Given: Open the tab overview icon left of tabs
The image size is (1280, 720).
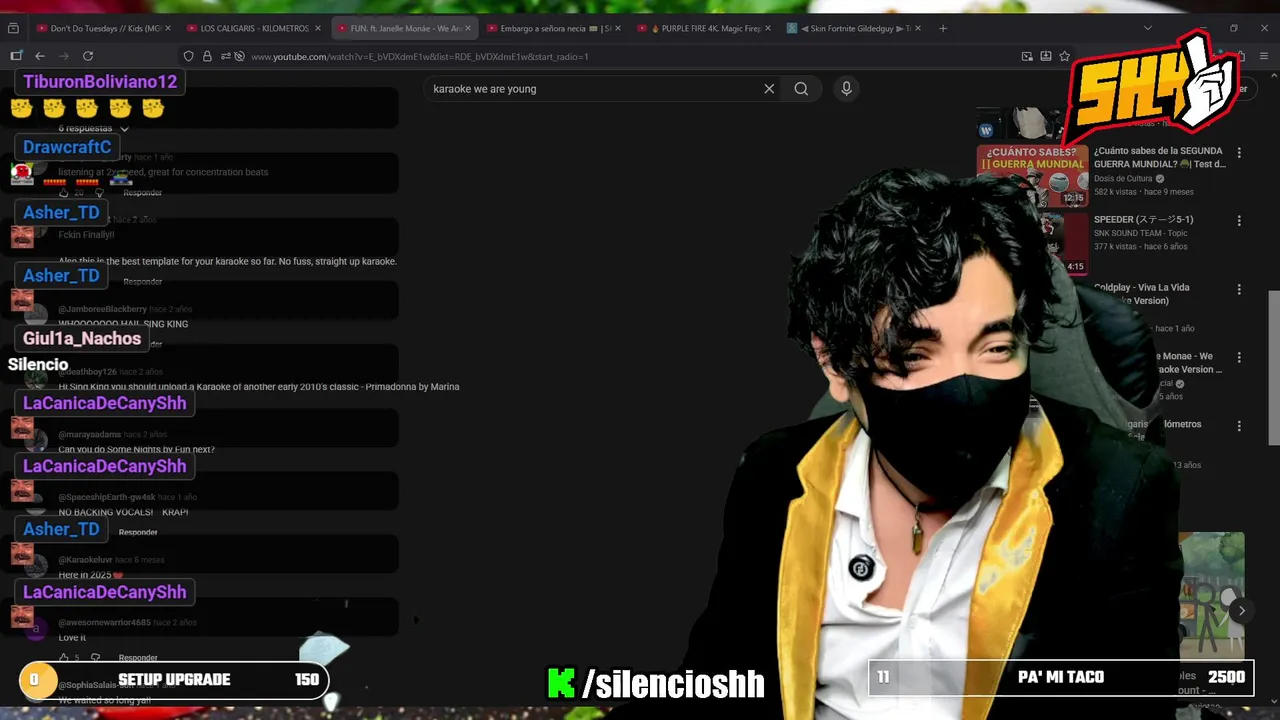Looking at the screenshot, I should point(15,28).
